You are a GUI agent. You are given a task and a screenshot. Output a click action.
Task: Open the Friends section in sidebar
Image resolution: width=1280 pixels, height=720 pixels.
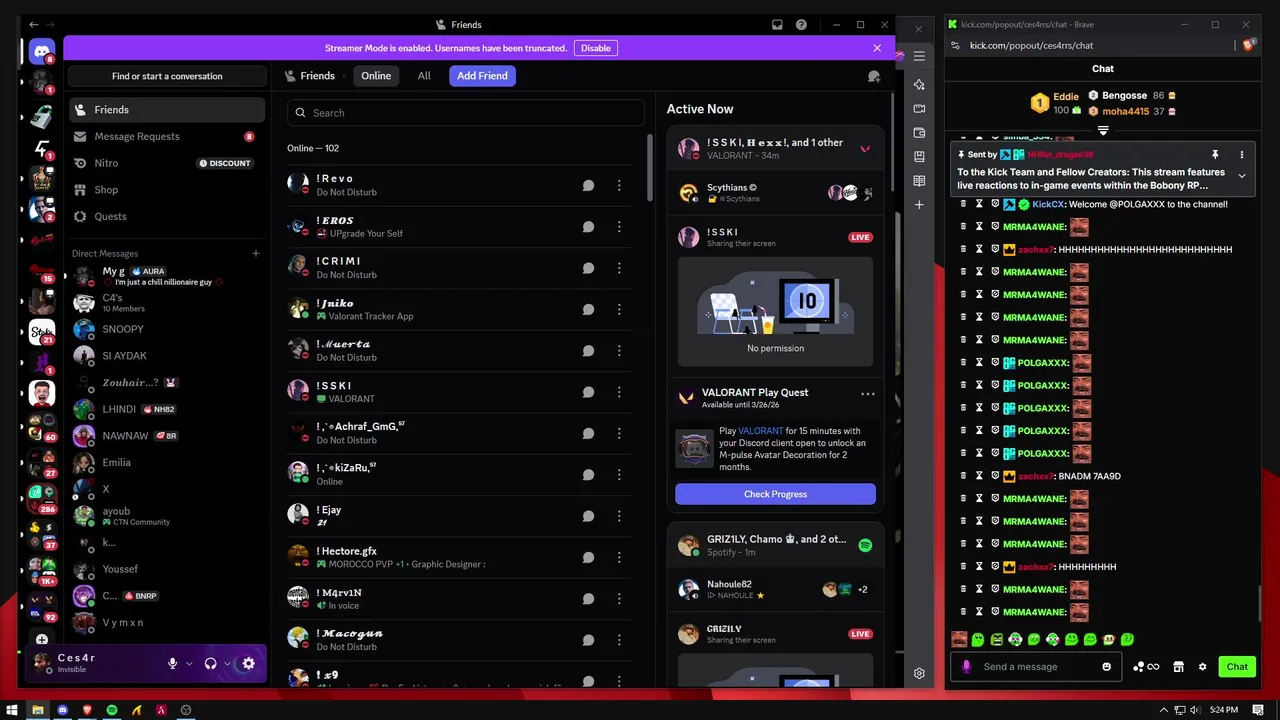point(167,110)
